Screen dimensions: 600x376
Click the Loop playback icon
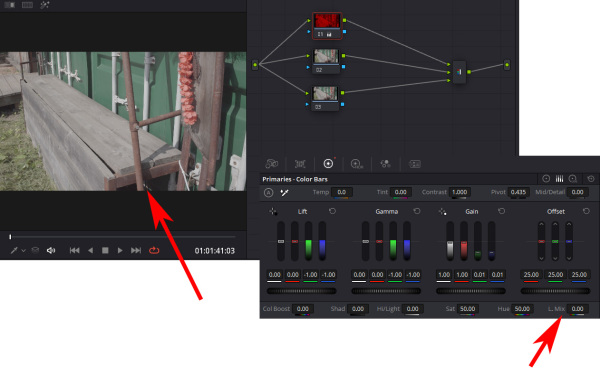(154, 251)
